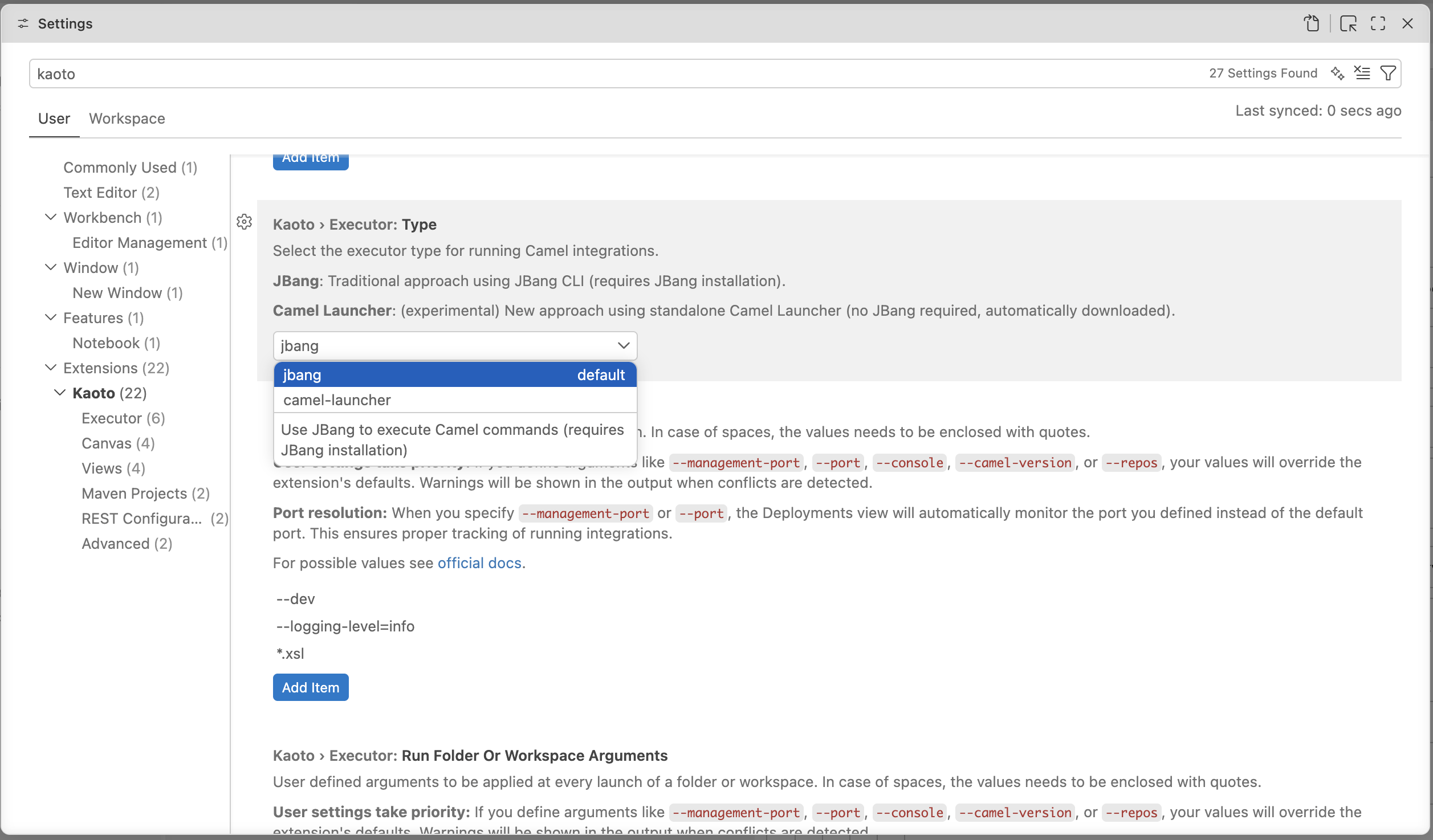Select New Window tree item
This screenshot has width=1433, height=840.
128,293
